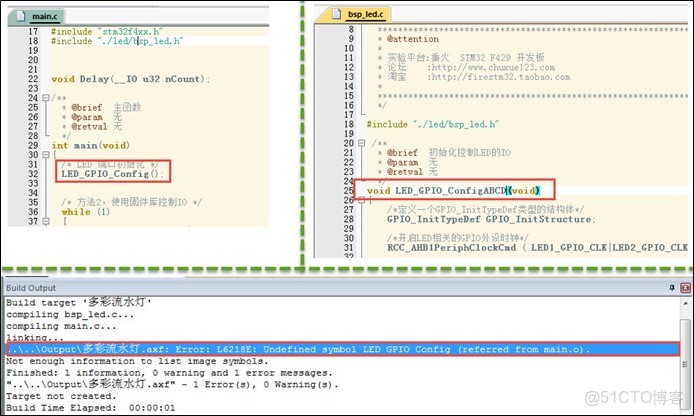Collapse the comment block at bsp_led.c line 20
Screen dimensions: 694x416
[362, 143]
